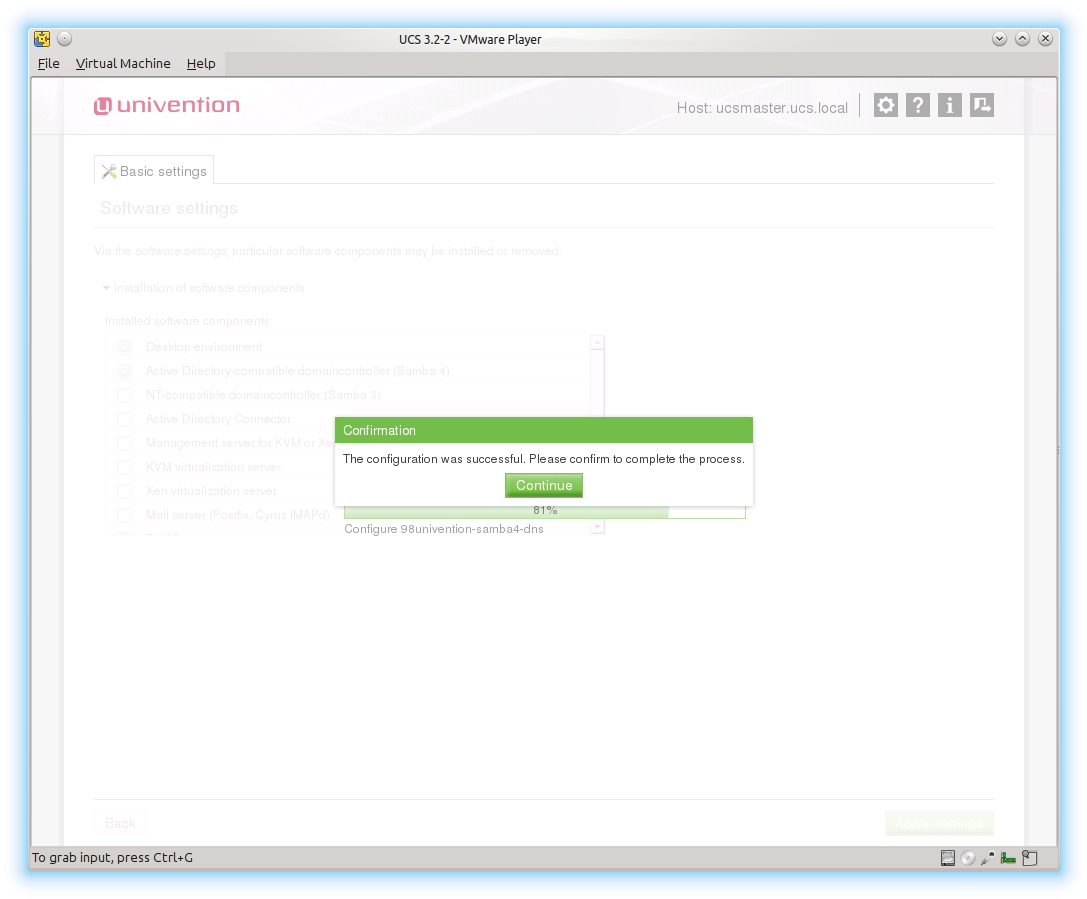Click the question mark help icon
The height and width of the screenshot is (899, 1087).
(x=918, y=105)
